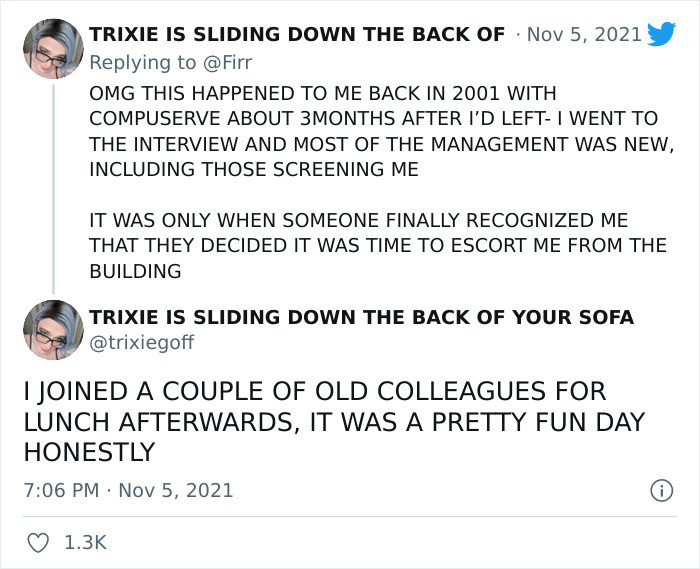Like the tweet with the heart icon
The image size is (700, 569).
(38, 543)
